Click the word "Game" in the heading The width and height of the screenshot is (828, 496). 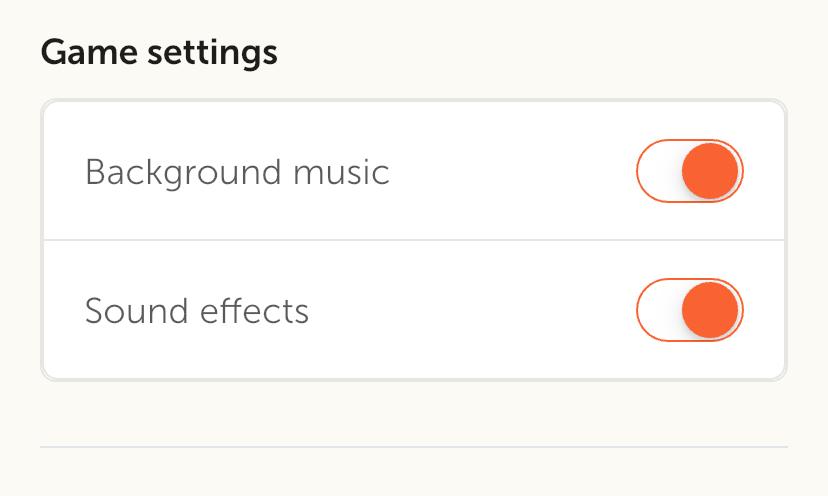(86, 52)
